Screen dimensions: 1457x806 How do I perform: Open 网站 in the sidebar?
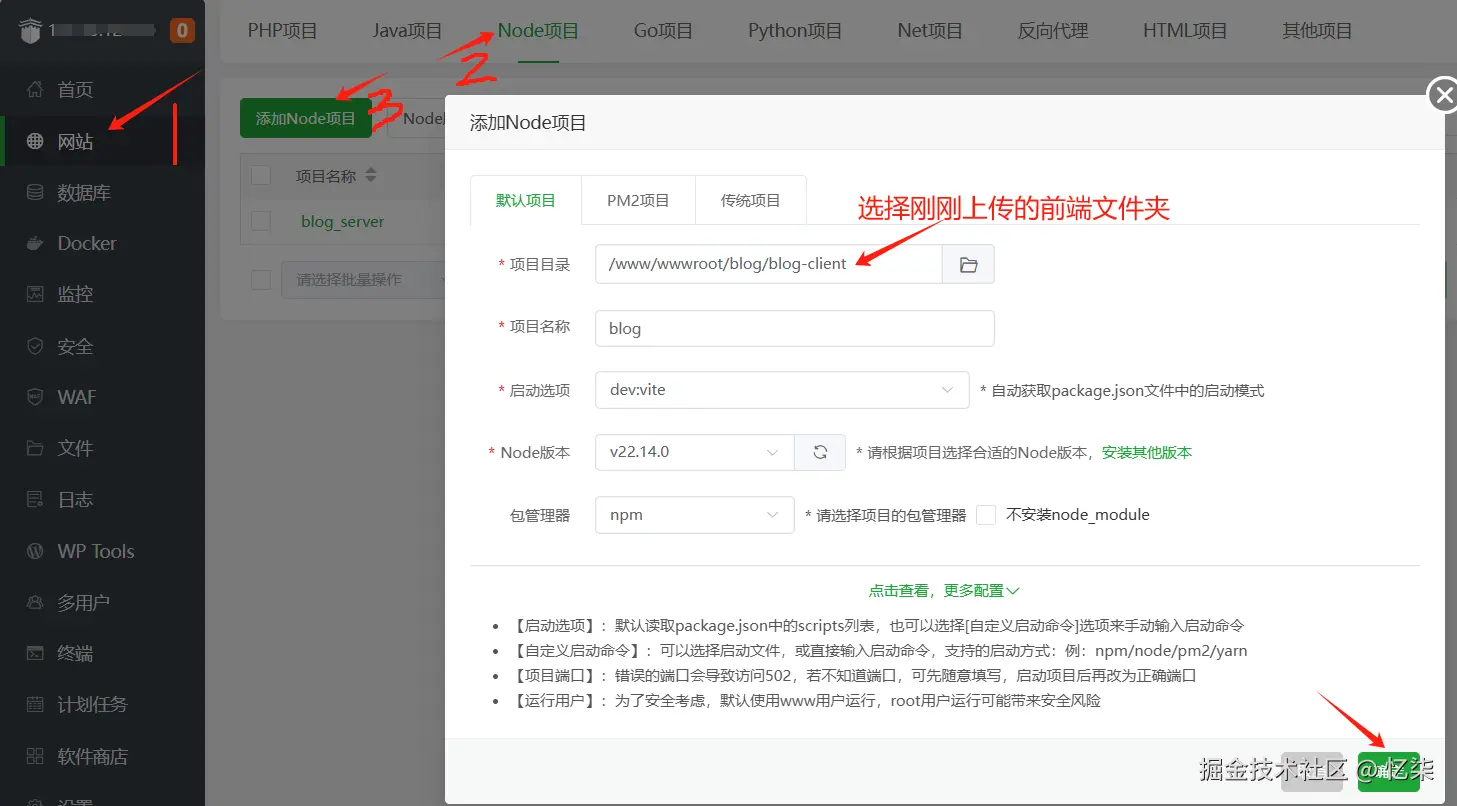[x=102, y=141]
